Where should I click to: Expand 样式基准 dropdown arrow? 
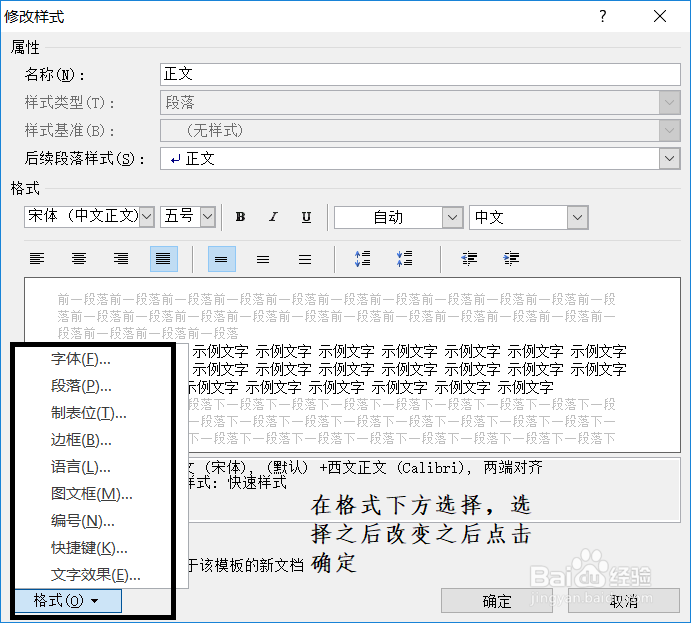click(669, 130)
